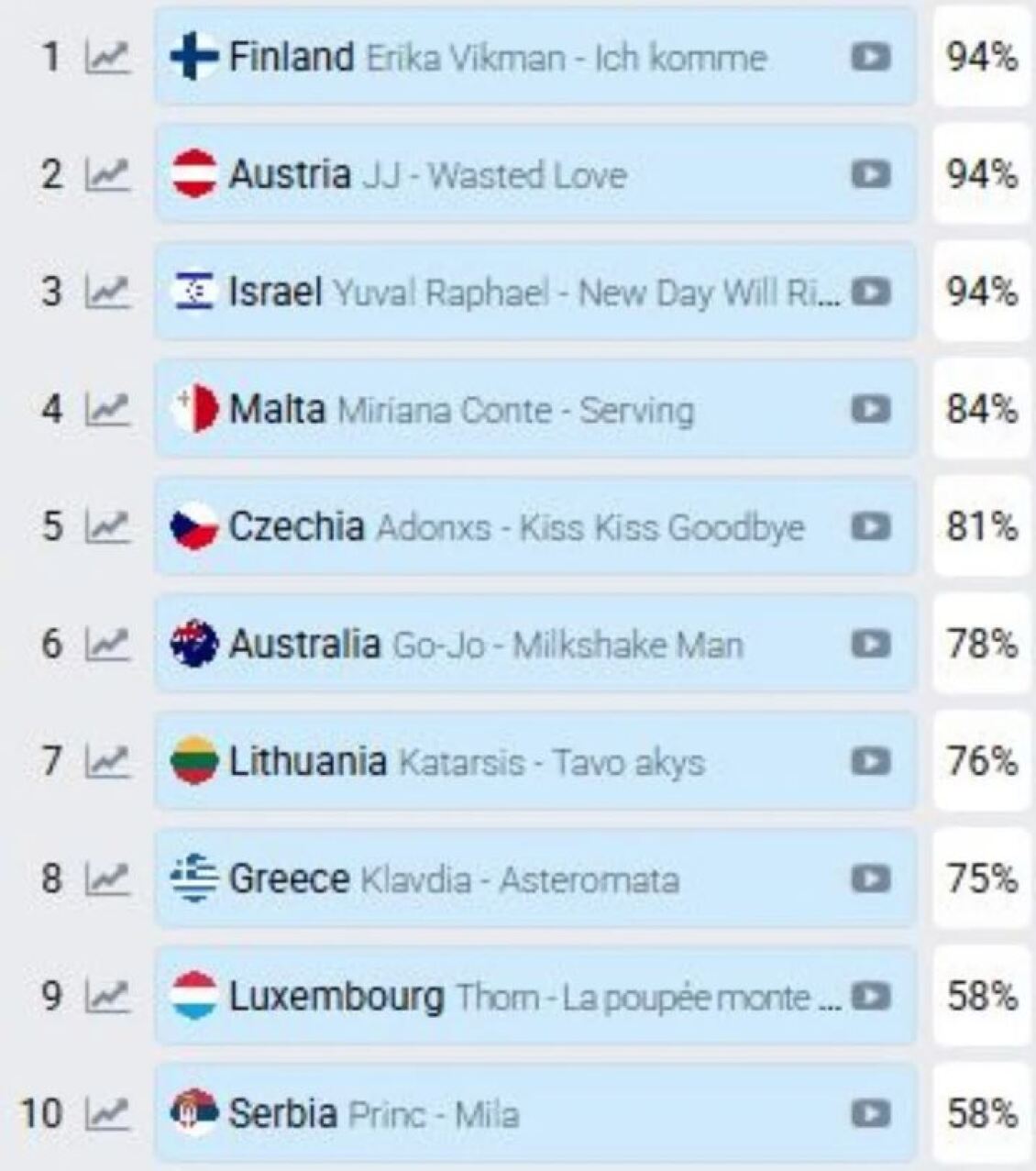Click the Lithuania video play icon
Viewport: 1036px width, 1171px height.
click(x=870, y=761)
